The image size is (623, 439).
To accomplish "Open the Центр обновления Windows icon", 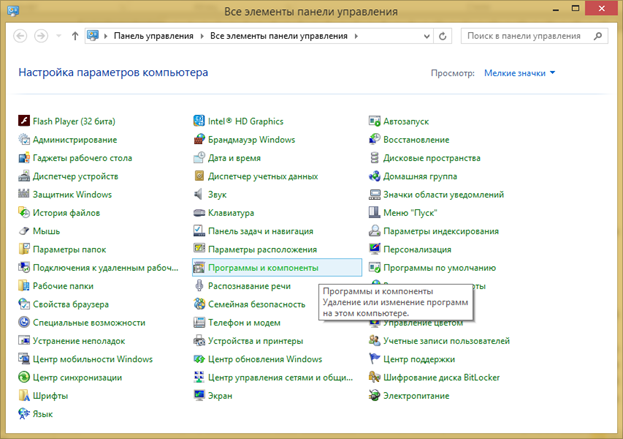I will click(x=199, y=358).
